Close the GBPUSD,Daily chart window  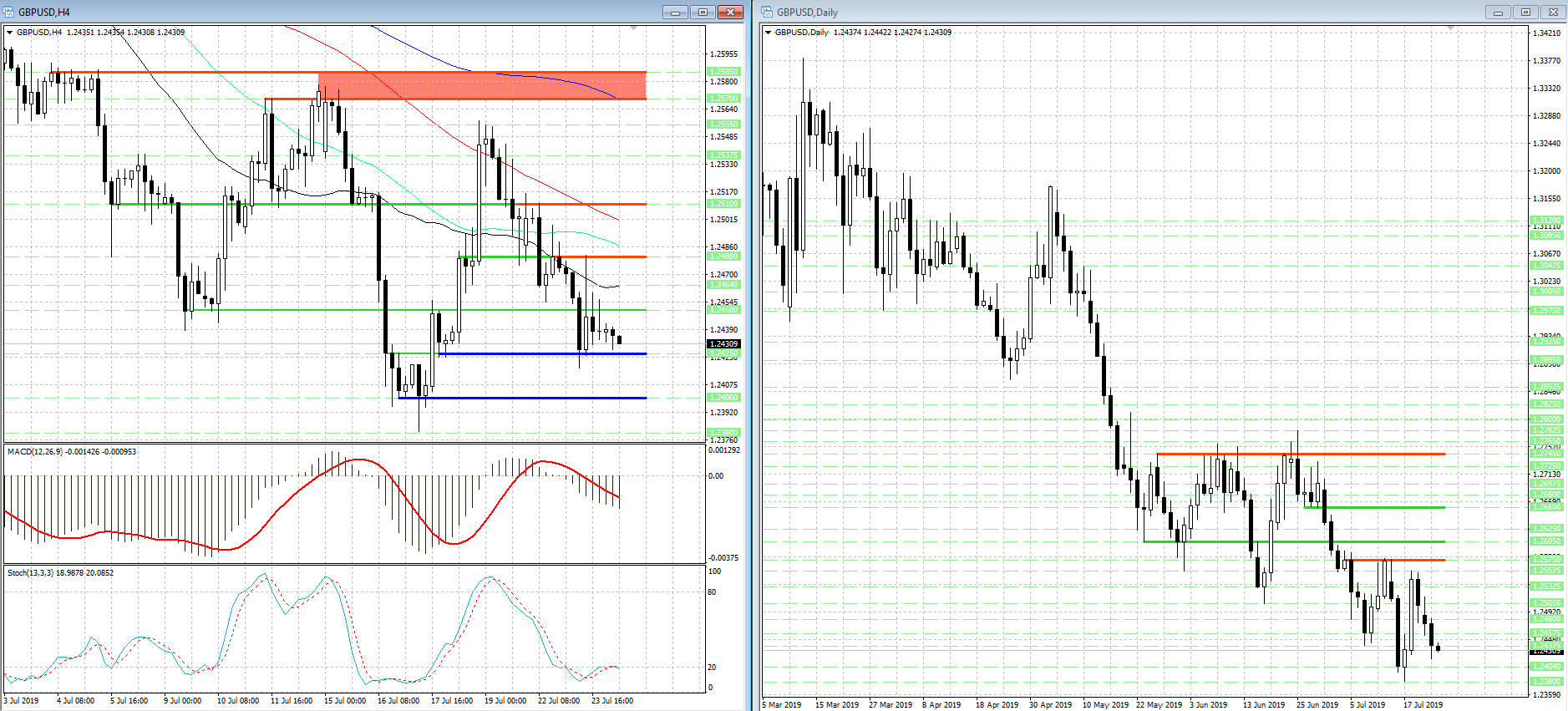click(x=1553, y=12)
